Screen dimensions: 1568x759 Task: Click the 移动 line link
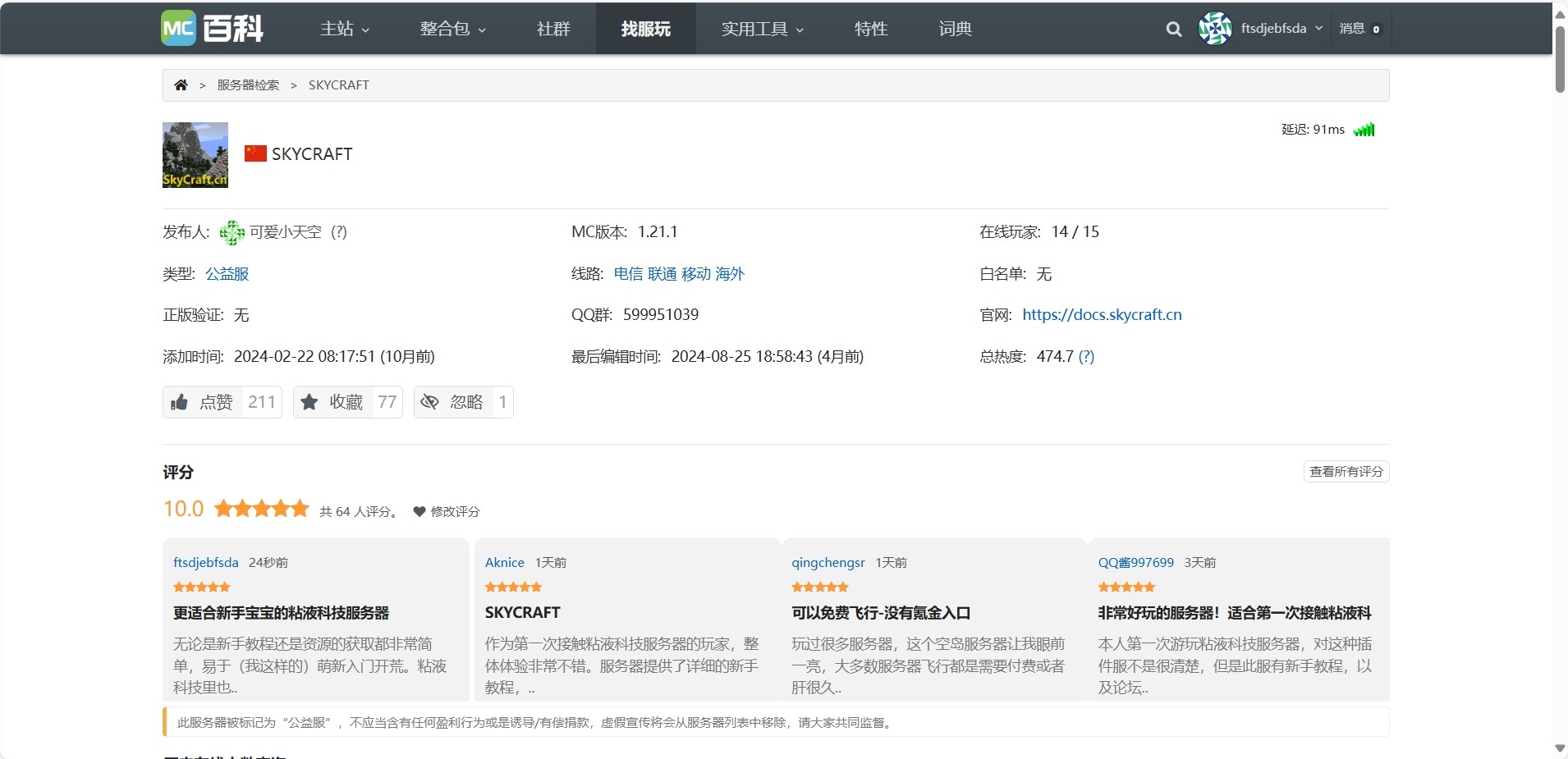[x=696, y=274]
